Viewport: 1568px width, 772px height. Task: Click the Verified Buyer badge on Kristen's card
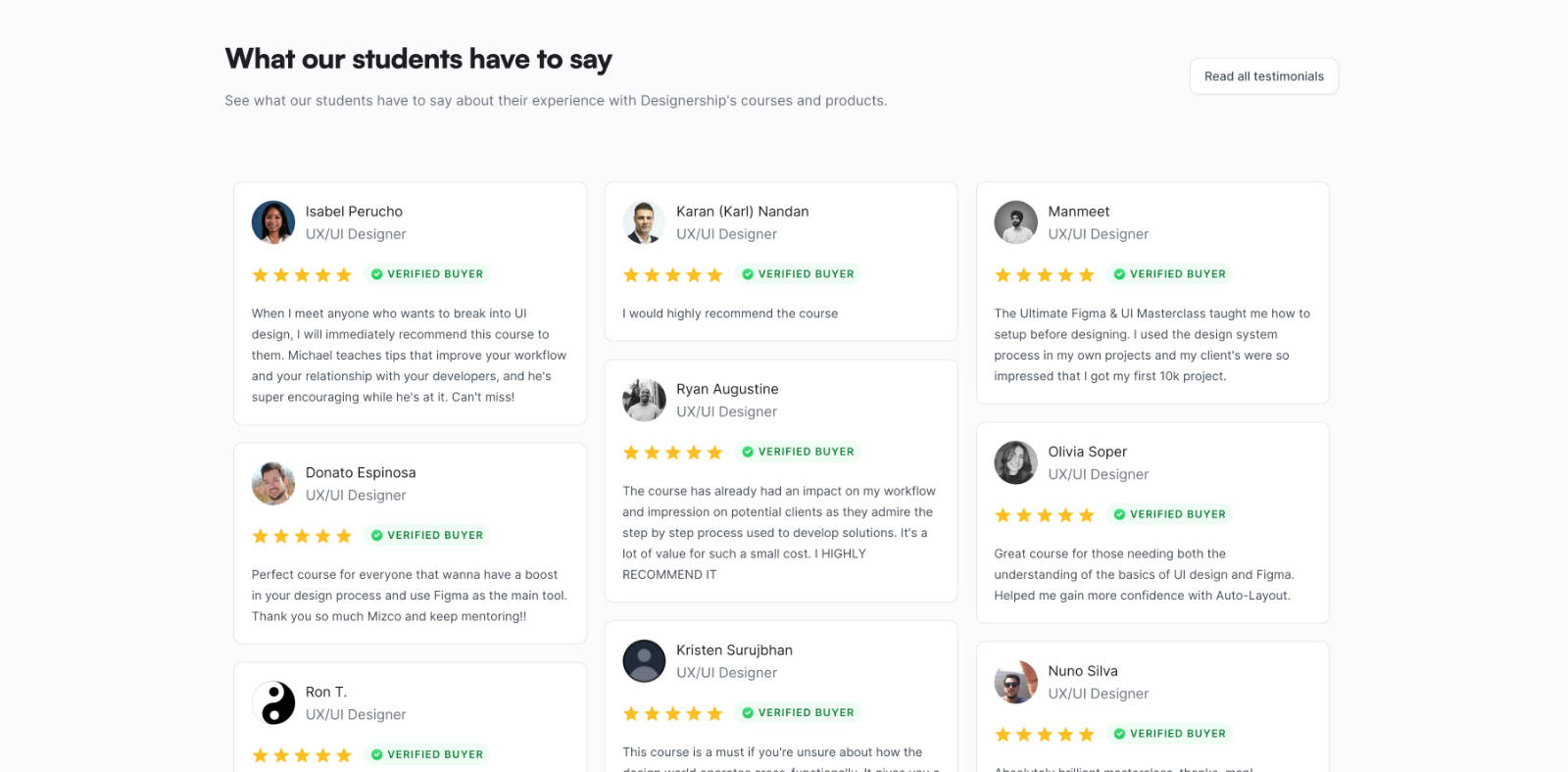[x=798, y=713]
